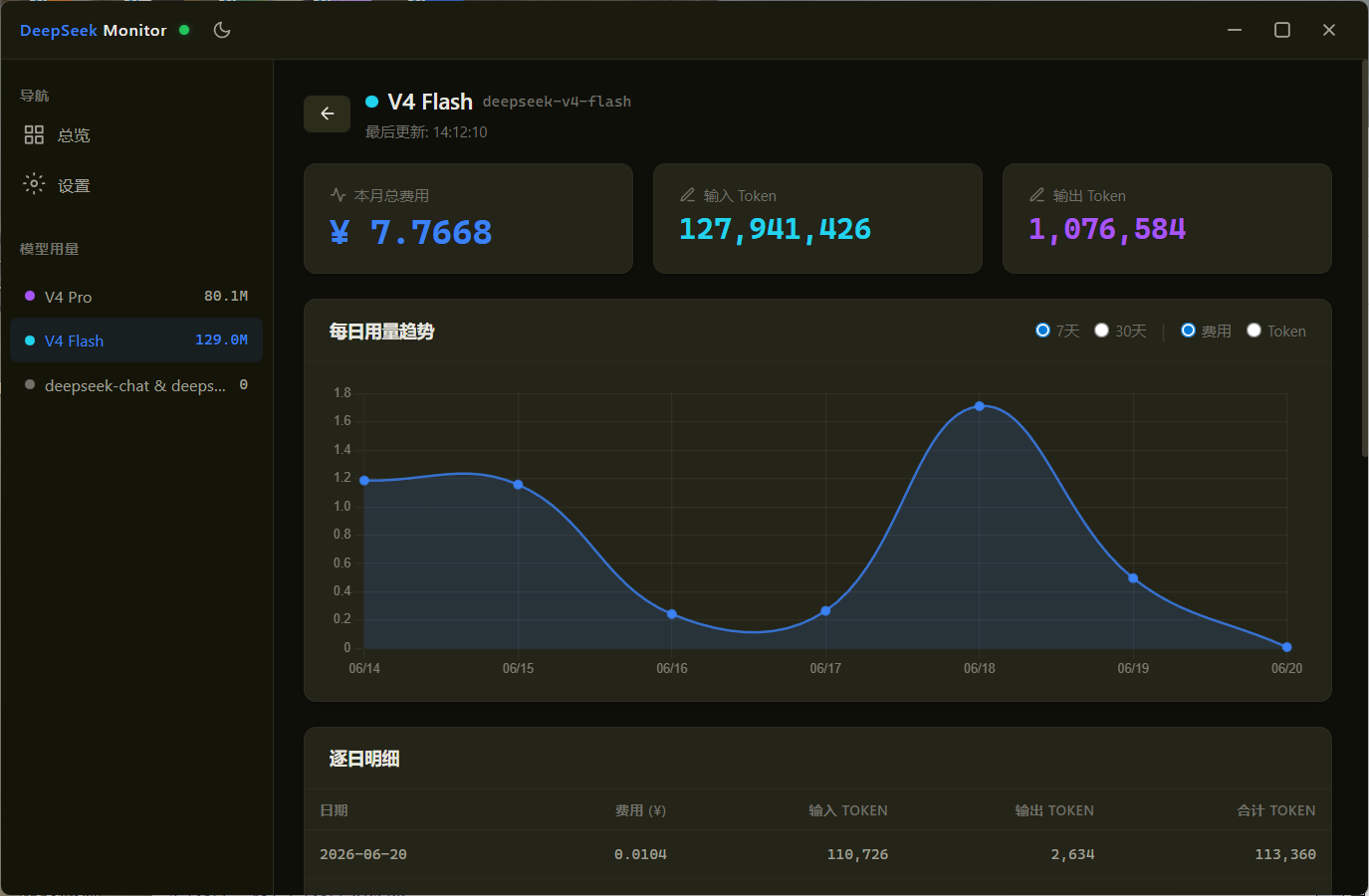Click the 输出 TOKEN column header

[1054, 810]
